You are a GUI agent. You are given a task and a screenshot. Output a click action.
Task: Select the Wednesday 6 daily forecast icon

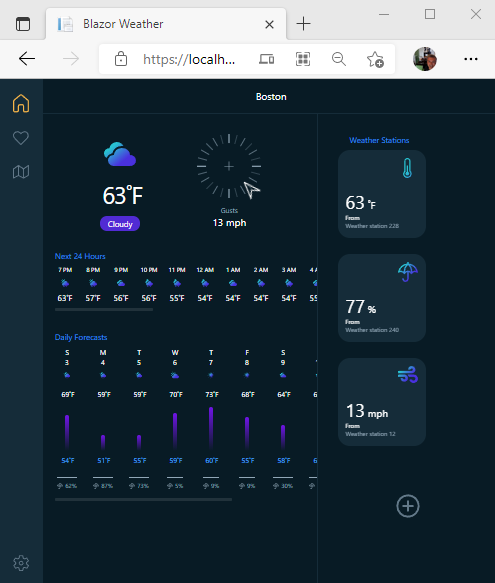click(x=175, y=375)
